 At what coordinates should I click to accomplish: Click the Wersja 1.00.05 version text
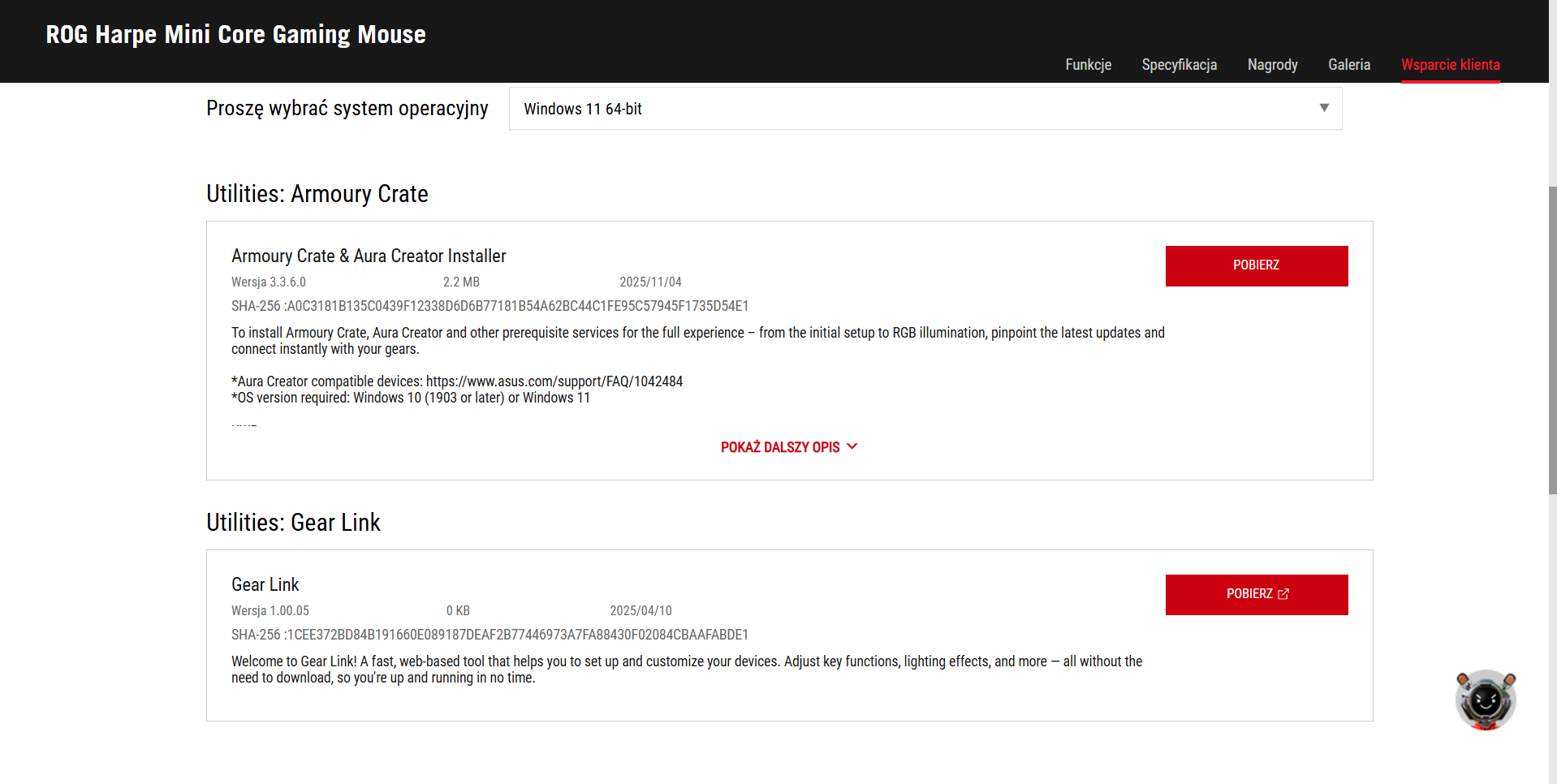click(270, 611)
